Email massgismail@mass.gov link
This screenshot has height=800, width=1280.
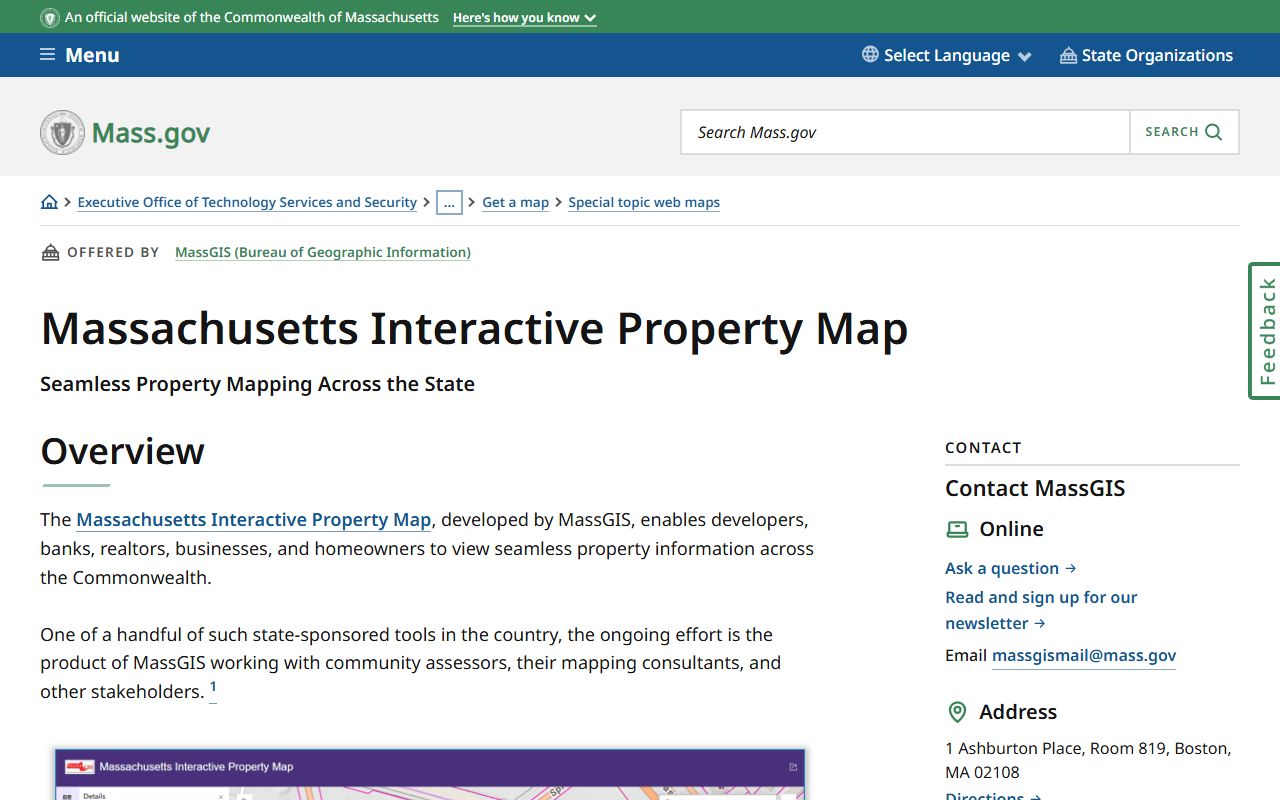point(1084,656)
